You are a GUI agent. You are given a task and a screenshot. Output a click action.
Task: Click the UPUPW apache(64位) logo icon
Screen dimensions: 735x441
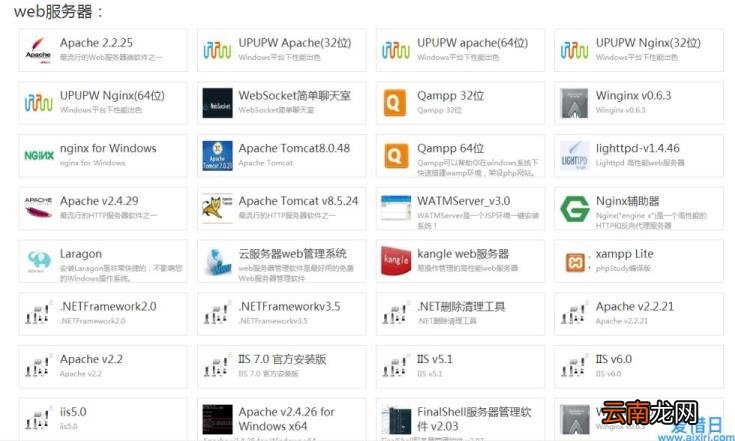click(x=396, y=50)
